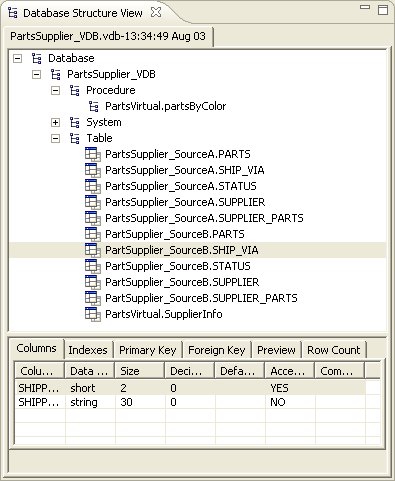The image size is (395, 481).
Task: Click the PartsSupplier_VDB node icon
Action: pyautogui.click(x=56, y=74)
